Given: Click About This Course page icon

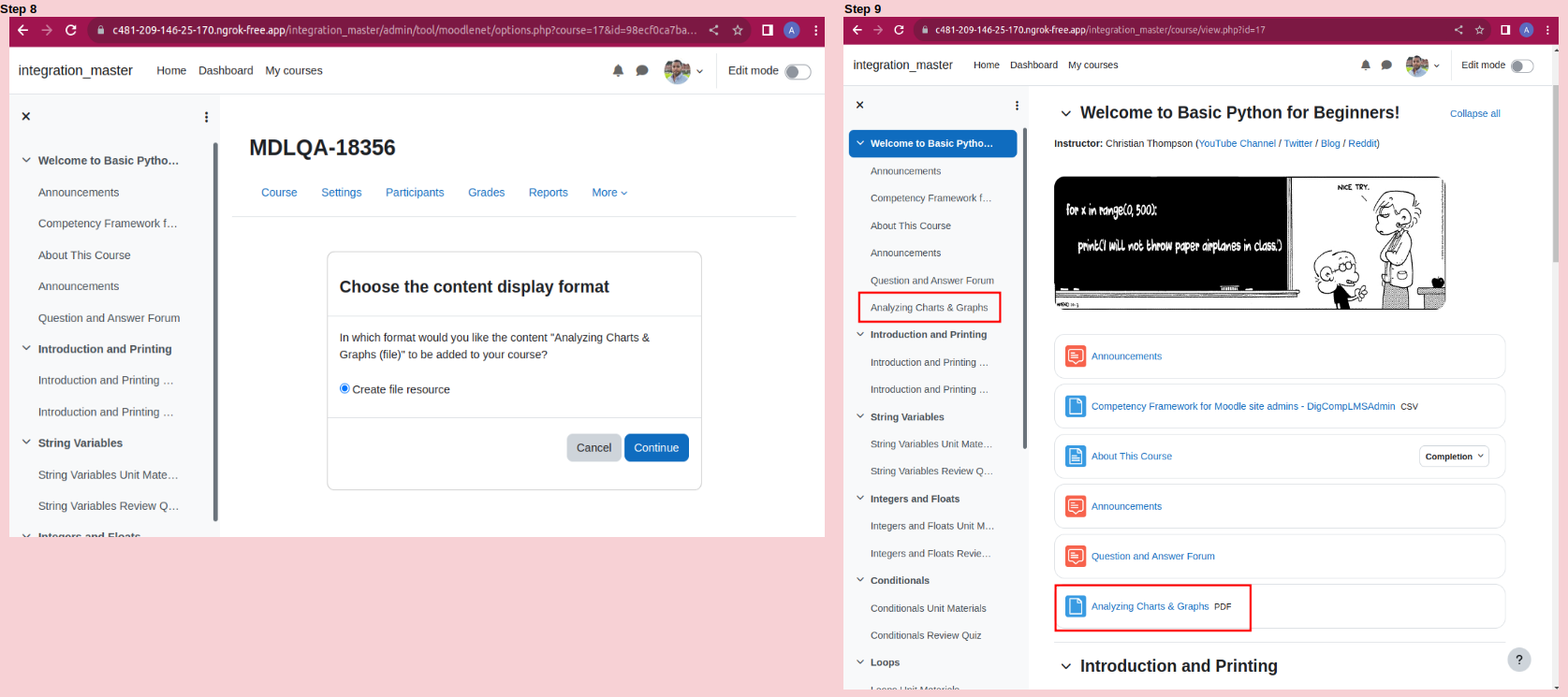Looking at the screenshot, I should tap(1076, 457).
